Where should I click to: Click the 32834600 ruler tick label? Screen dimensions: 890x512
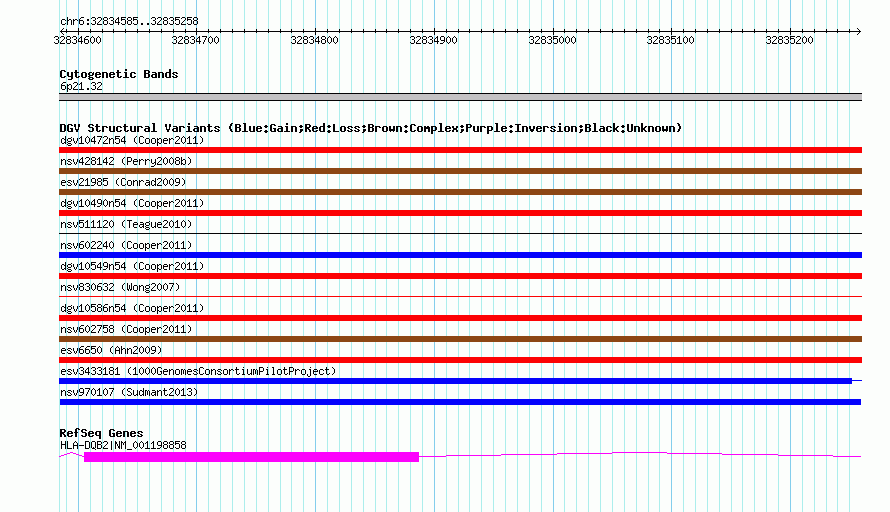pyautogui.click(x=77, y=40)
